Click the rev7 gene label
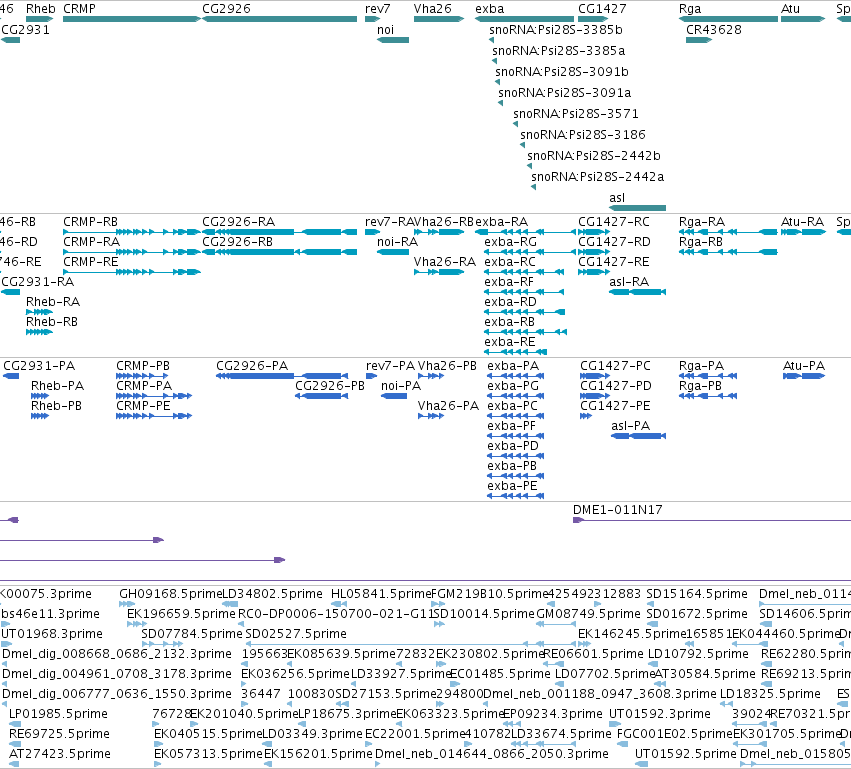851x769 pixels. coord(377,9)
